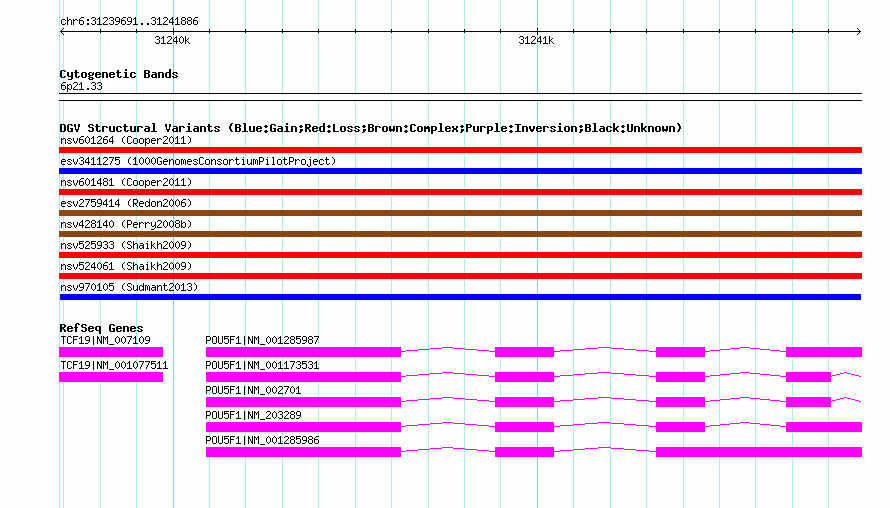This screenshot has height=508, width=890.
Task: Click the red bar of nsv601264
Action: click(x=460, y=150)
